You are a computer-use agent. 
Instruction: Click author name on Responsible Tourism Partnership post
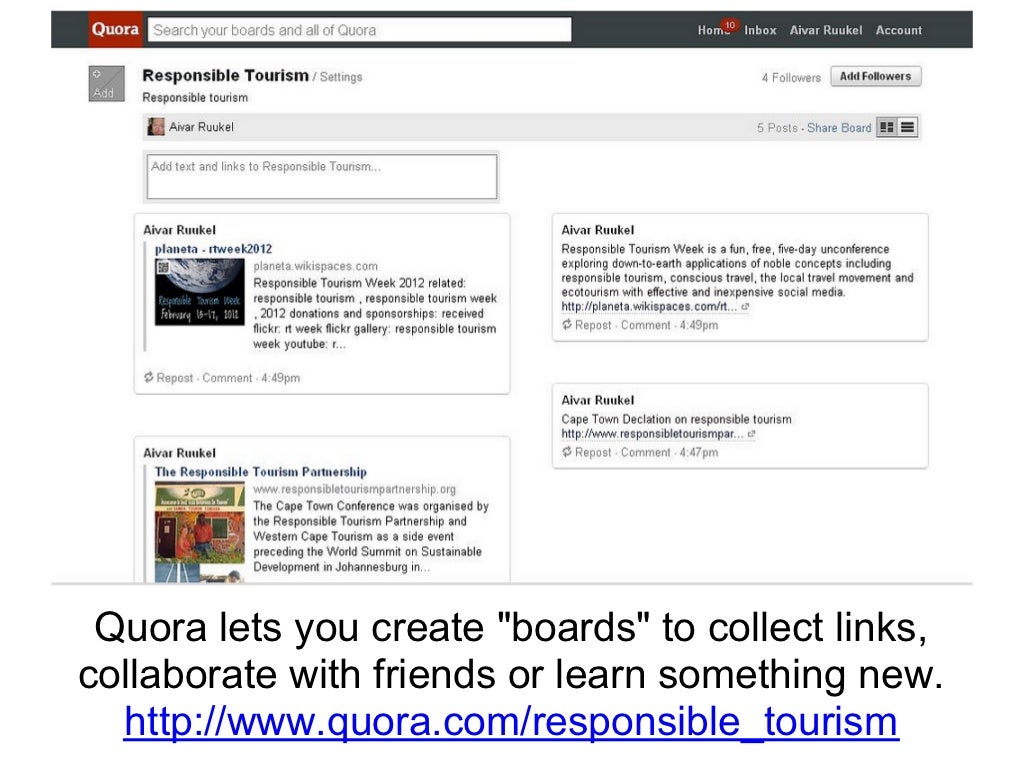(x=180, y=453)
